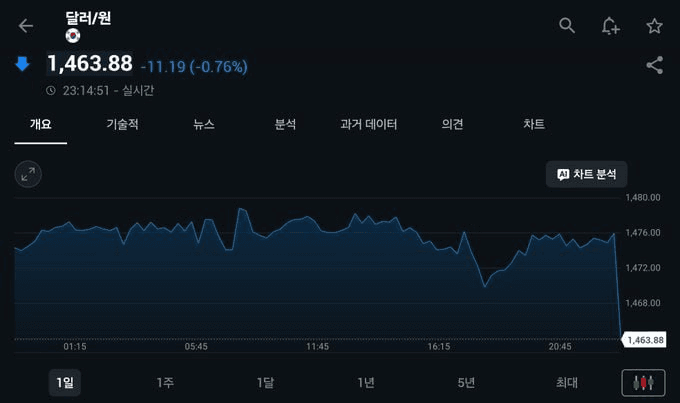Add a price alert with bell icon
680x403 pixels.
tap(610, 26)
